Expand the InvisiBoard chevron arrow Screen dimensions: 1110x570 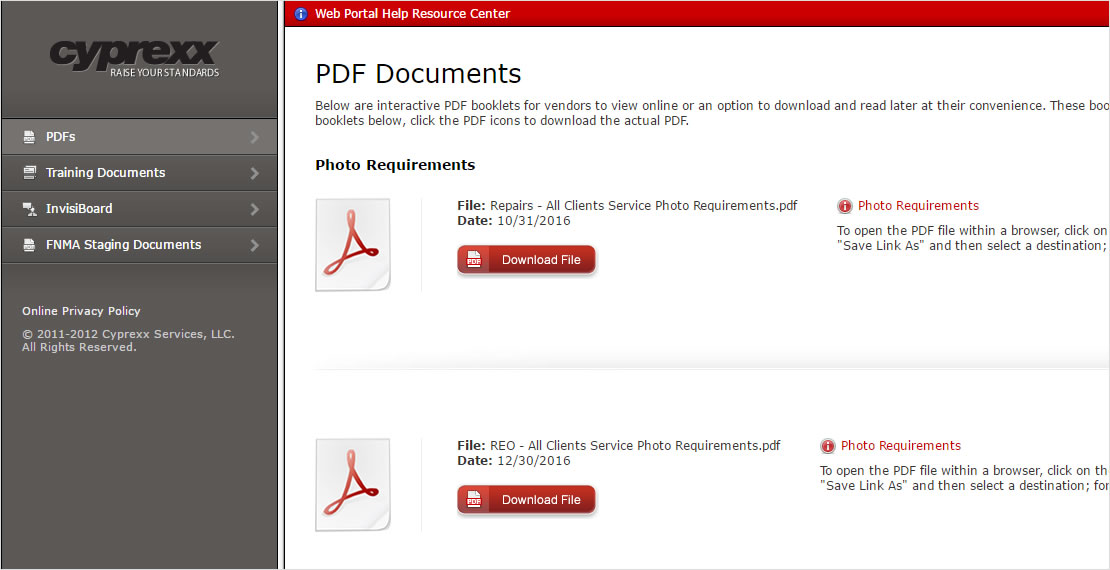[x=255, y=209]
